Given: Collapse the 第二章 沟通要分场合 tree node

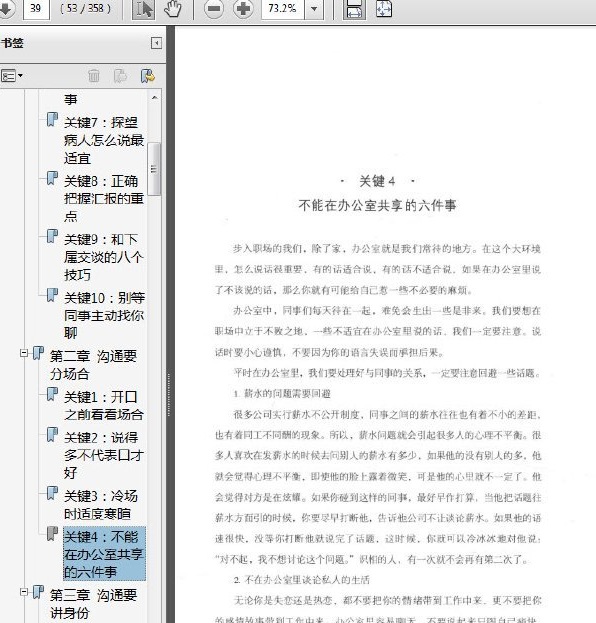Looking at the screenshot, I should click(24, 353).
